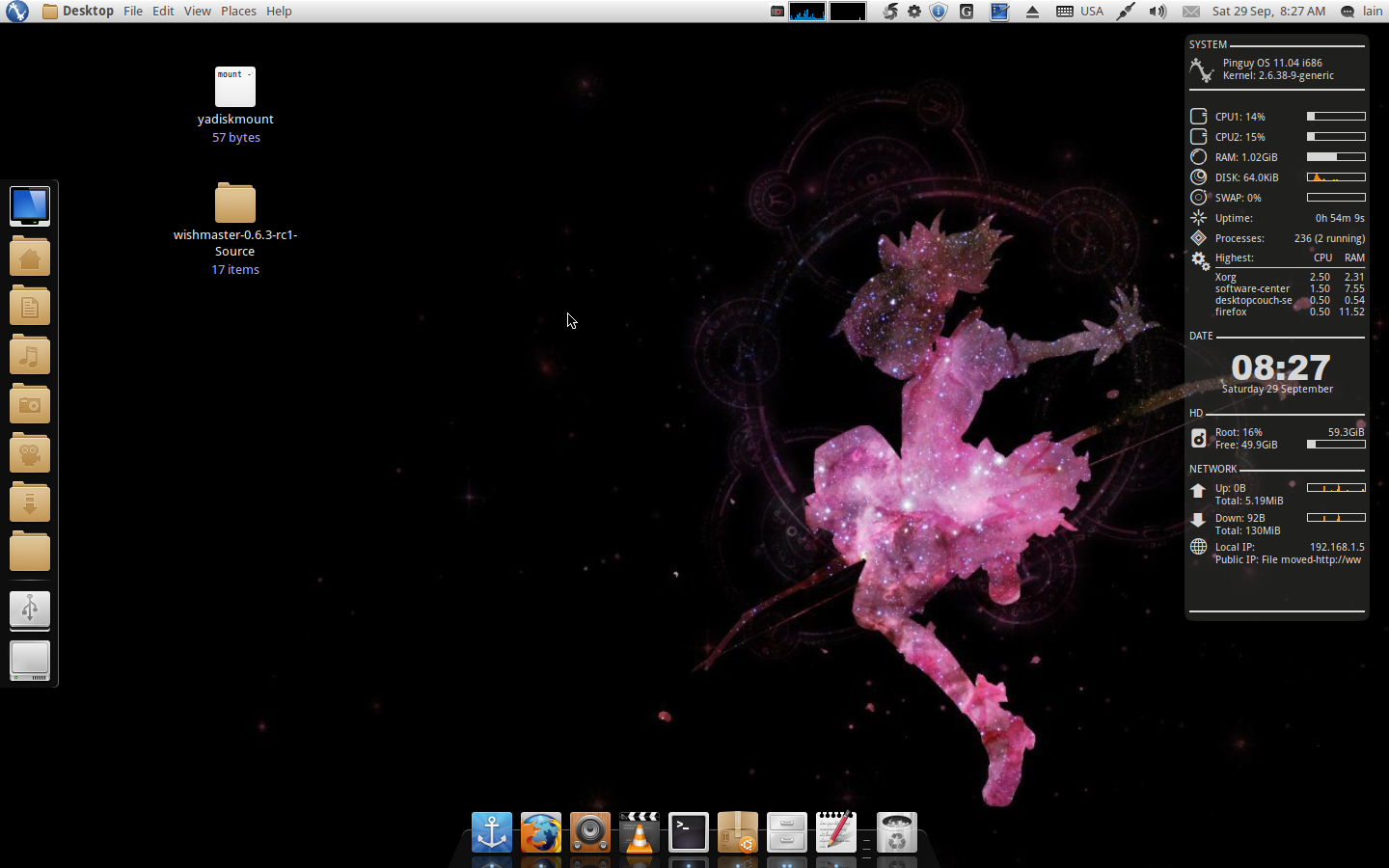1389x868 pixels.
Task: Click the date and time clock
Action: point(1267,12)
